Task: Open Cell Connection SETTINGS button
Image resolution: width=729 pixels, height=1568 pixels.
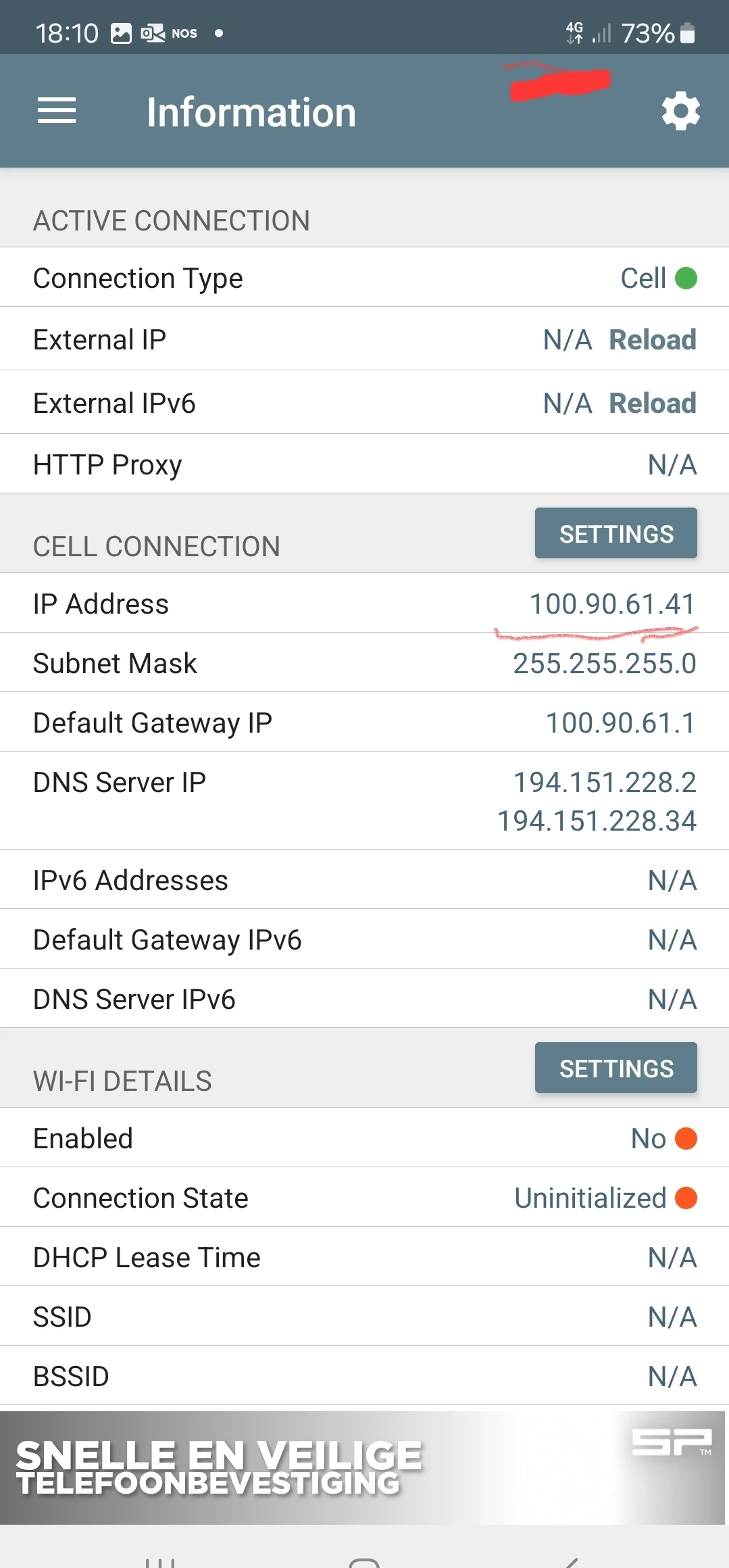Action: 615,534
